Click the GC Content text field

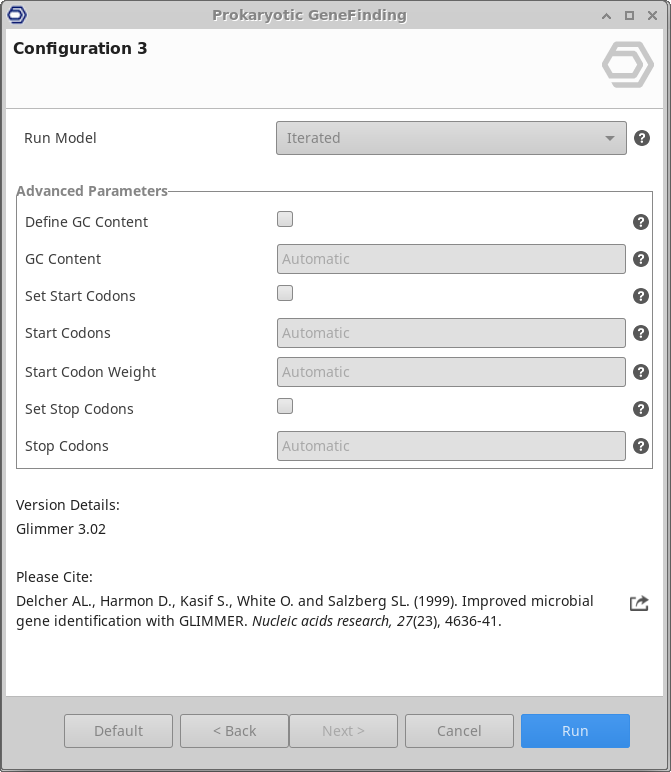pos(451,259)
